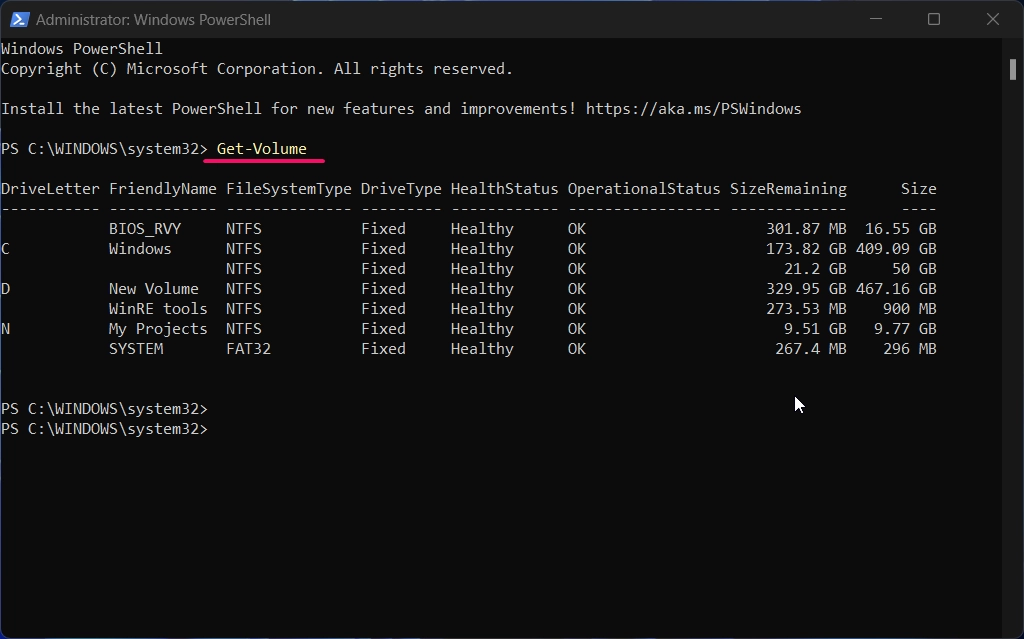The image size is (1024, 639).
Task: Click 301.87 MB size remaining value
Action: pos(806,229)
